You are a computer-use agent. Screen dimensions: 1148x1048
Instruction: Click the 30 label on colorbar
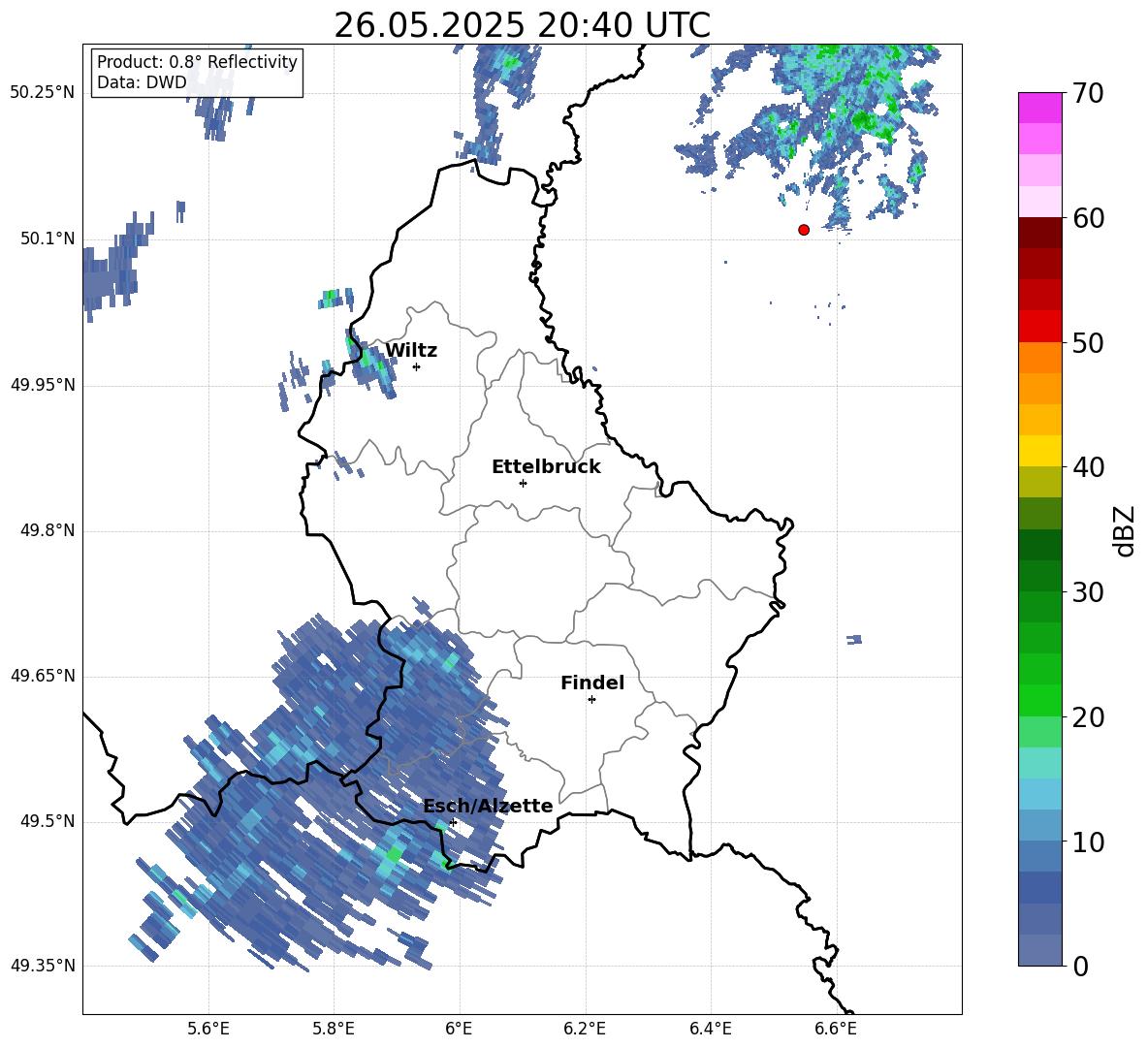[x=1088, y=592]
